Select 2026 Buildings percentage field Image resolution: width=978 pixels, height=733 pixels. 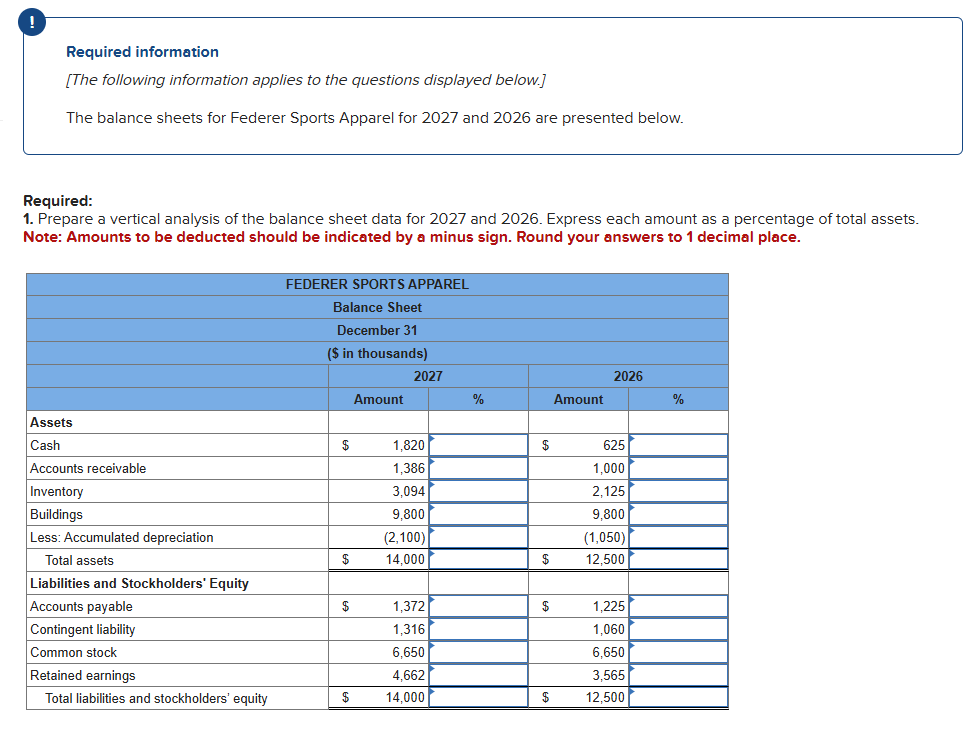click(x=679, y=515)
